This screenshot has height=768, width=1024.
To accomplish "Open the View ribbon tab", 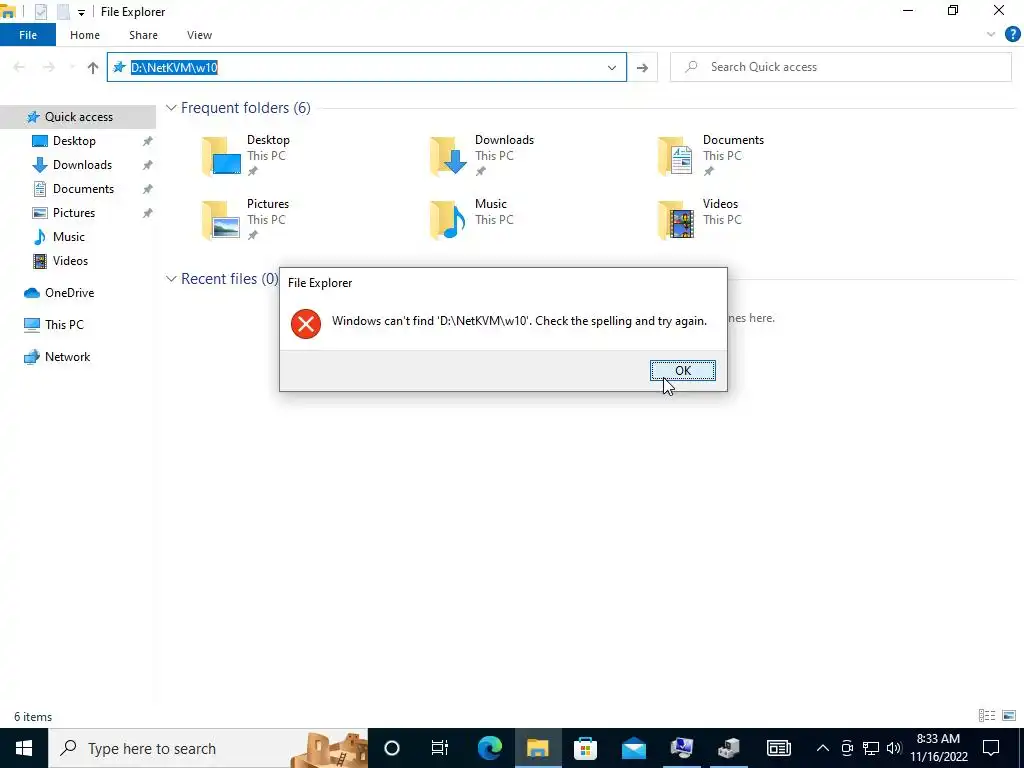I will coord(199,35).
